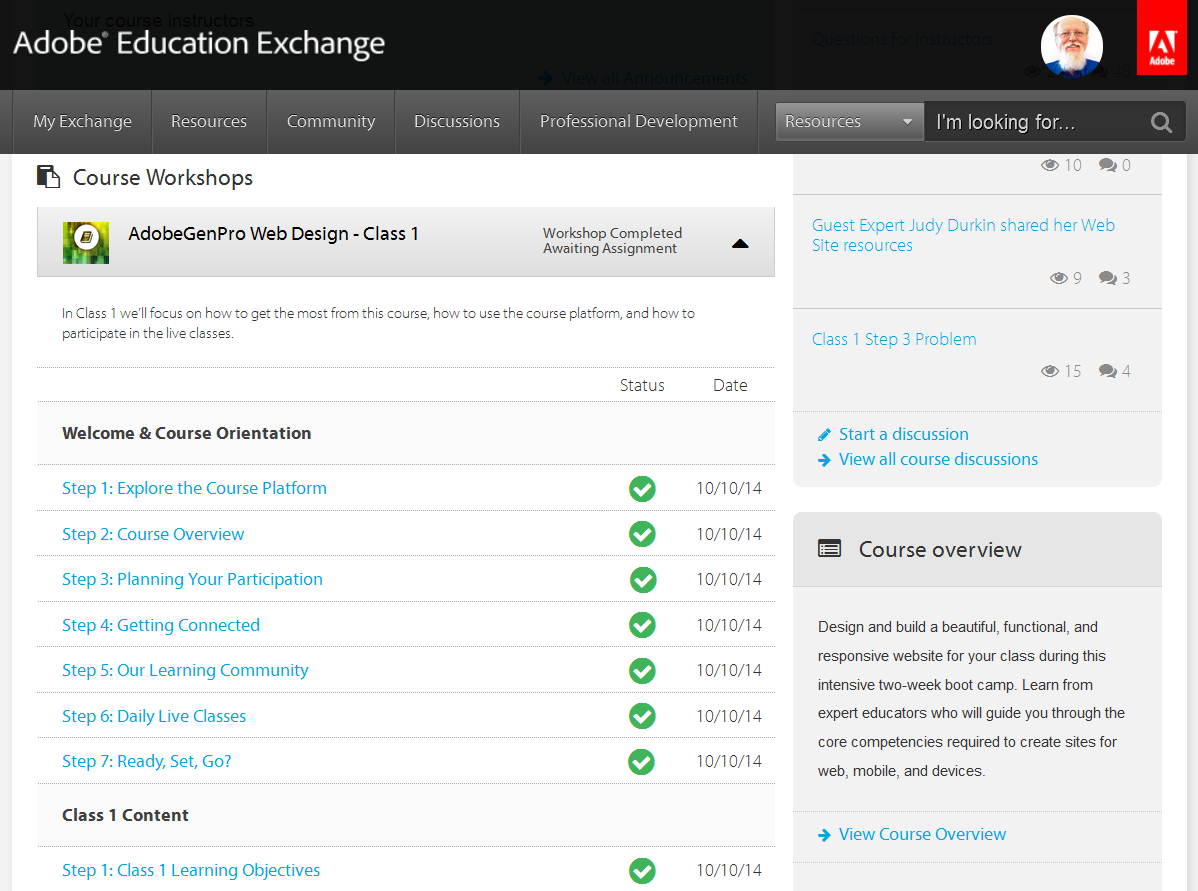1198x891 pixels.
Task: Click the Adobe Education Exchange site title
Action: (x=199, y=44)
